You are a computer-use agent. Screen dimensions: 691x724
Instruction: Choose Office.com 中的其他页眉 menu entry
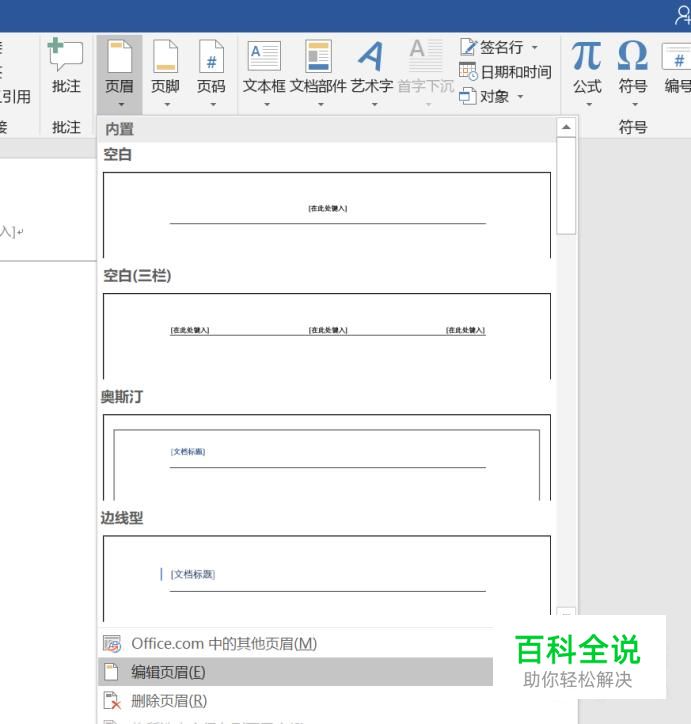pyautogui.click(x=295, y=644)
